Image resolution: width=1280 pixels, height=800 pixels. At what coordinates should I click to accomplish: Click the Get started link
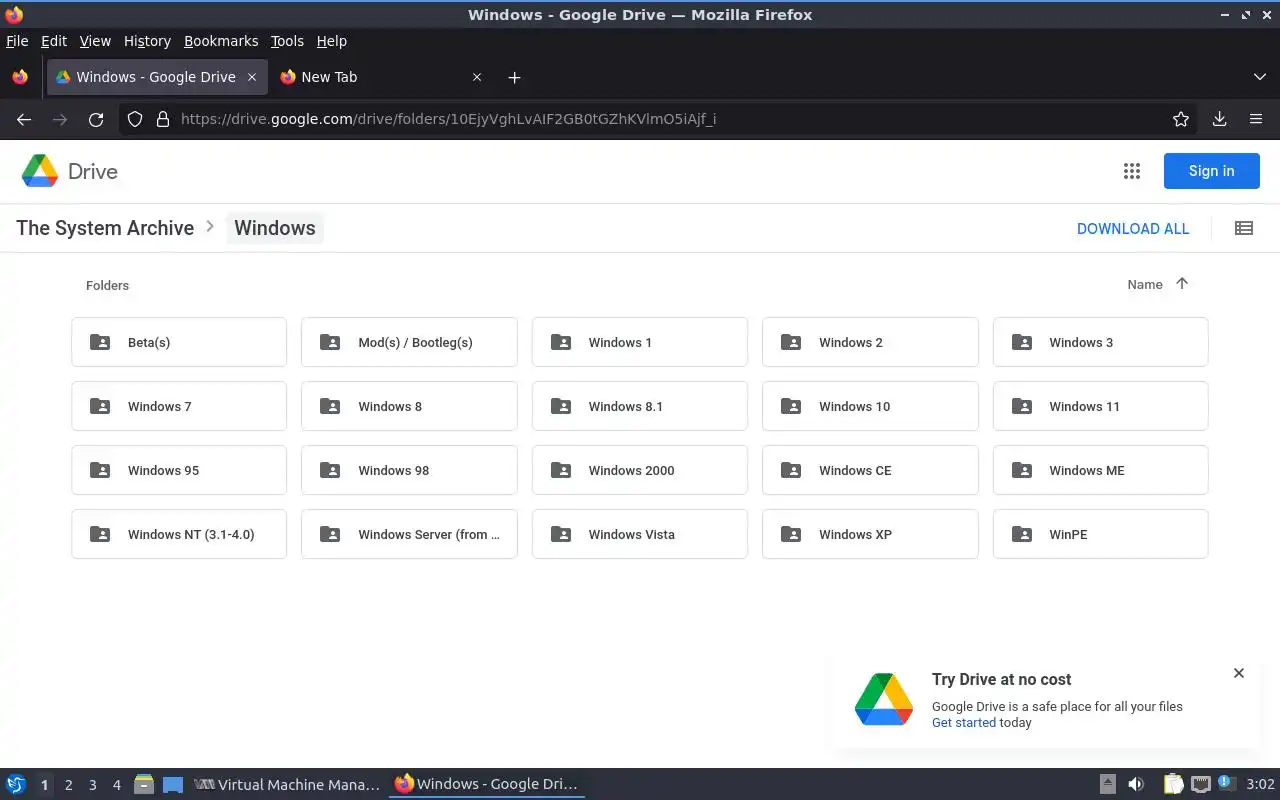coord(964,723)
